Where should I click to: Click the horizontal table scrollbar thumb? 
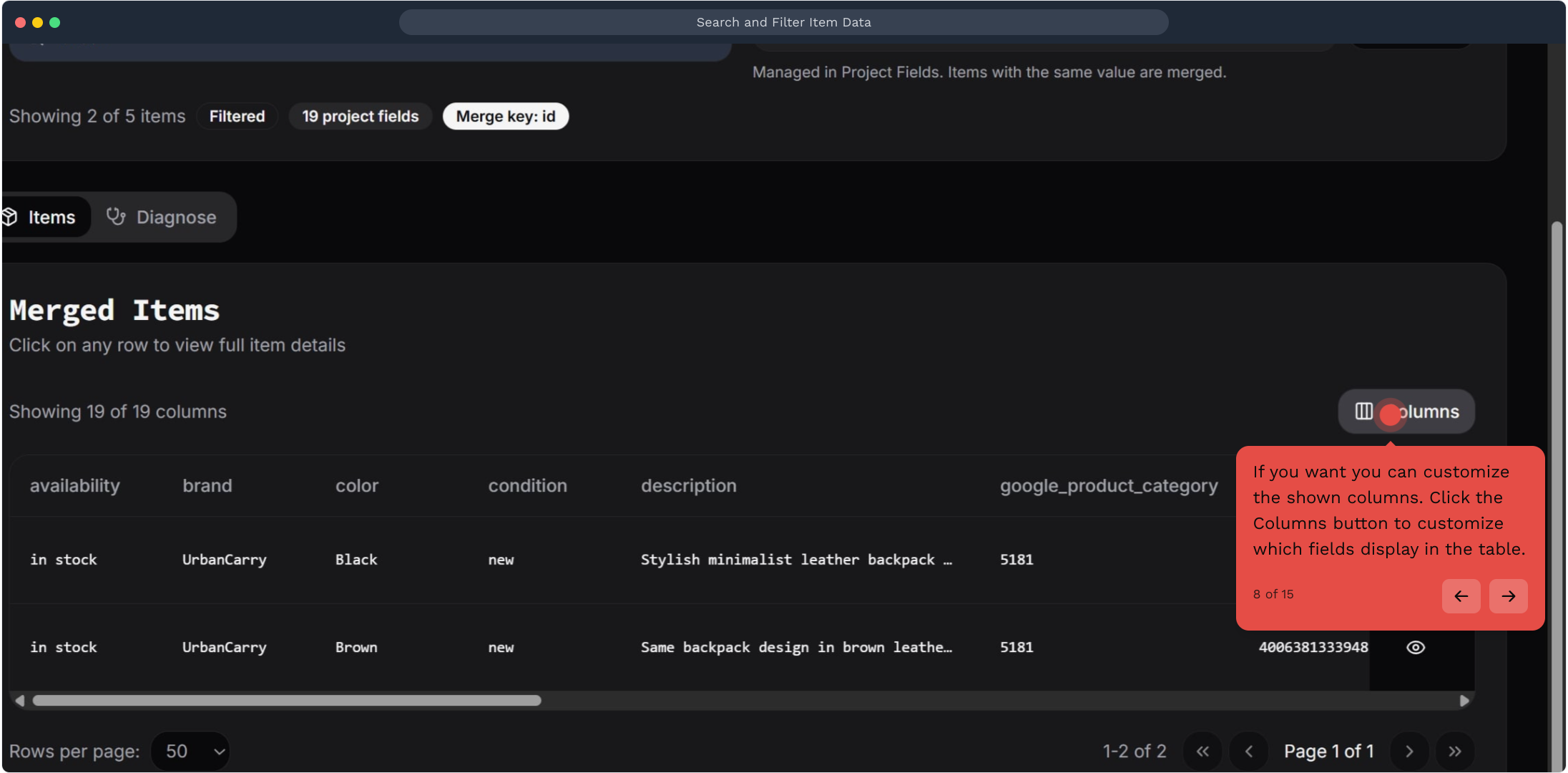pos(286,701)
